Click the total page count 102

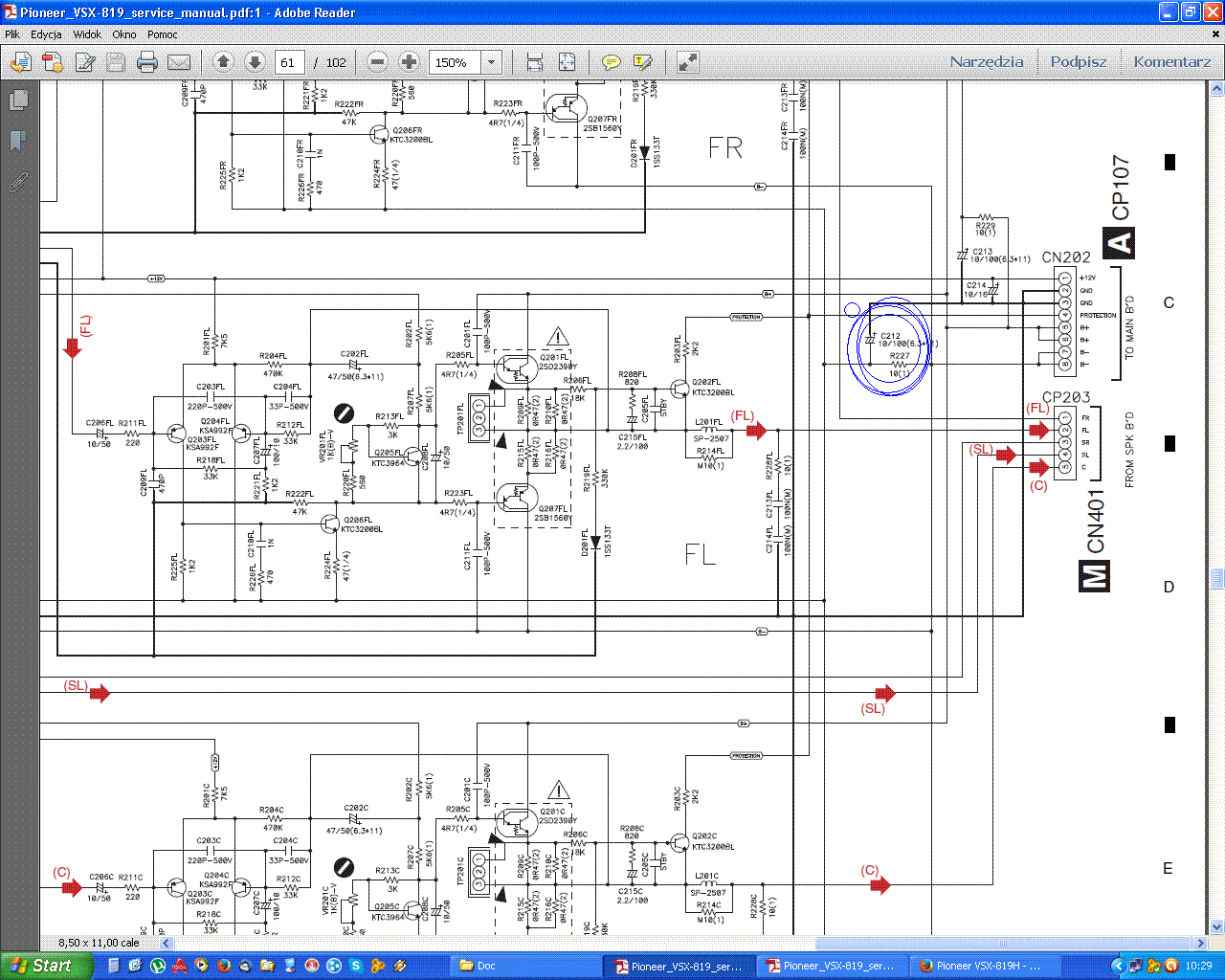[336, 62]
